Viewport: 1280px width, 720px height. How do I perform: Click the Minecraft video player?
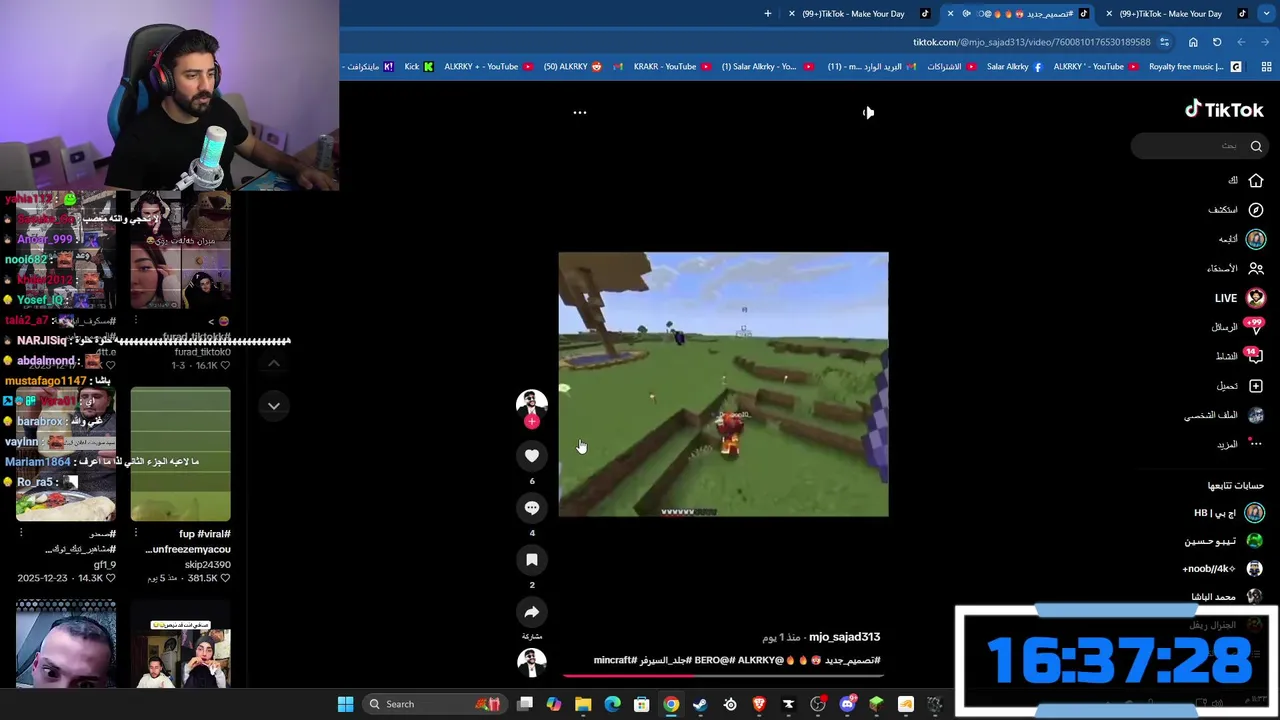point(723,384)
